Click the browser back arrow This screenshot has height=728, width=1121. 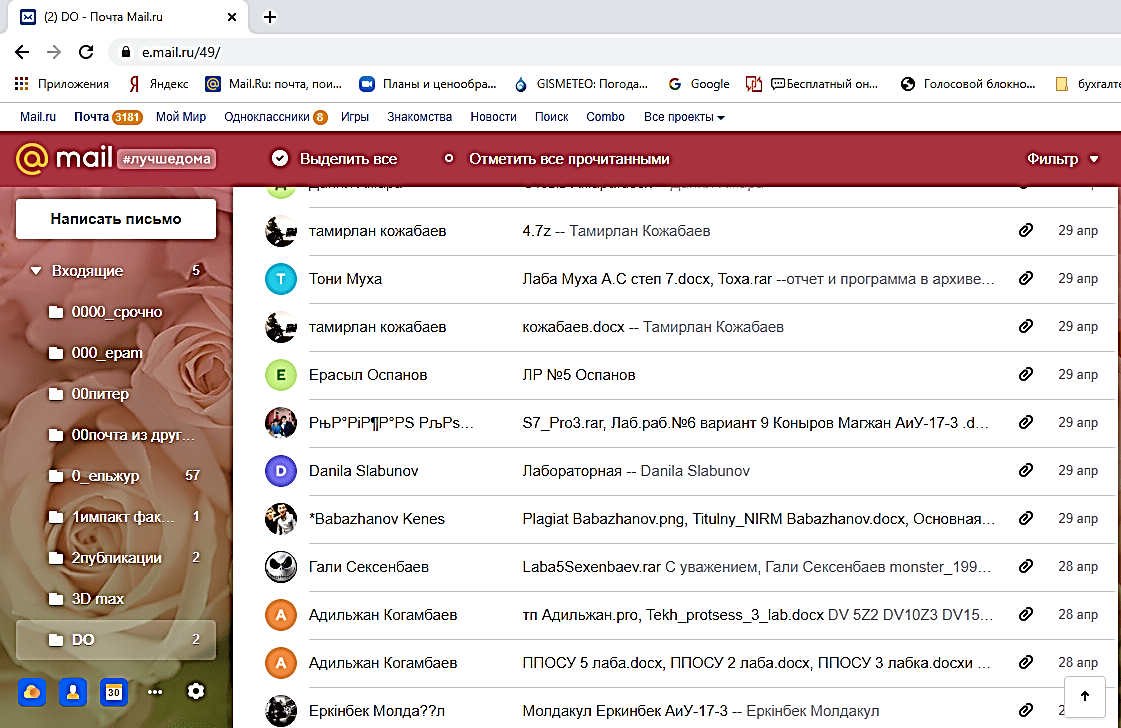click(22, 52)
